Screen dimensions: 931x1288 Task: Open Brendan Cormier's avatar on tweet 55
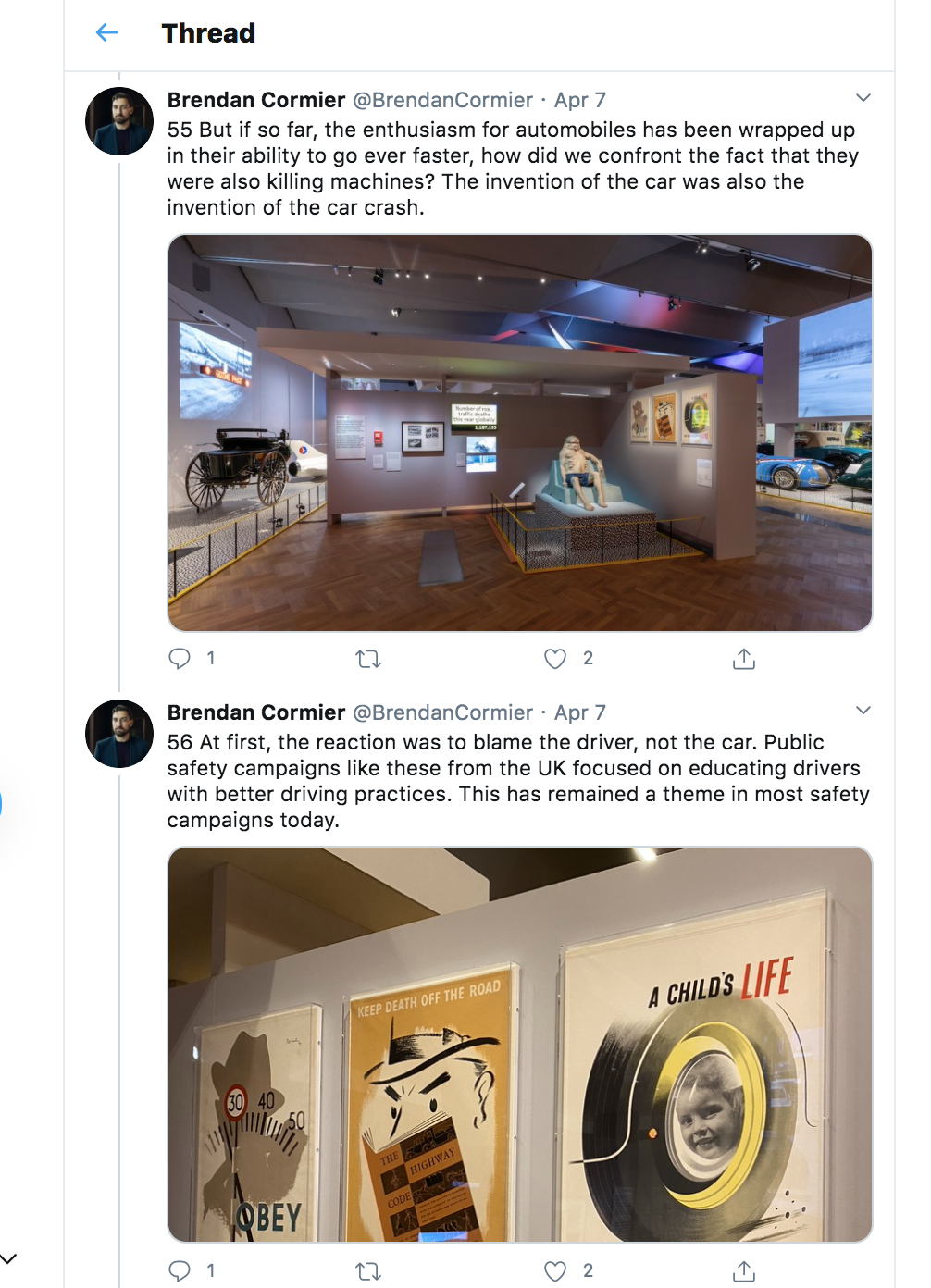(x=119, y=121)
